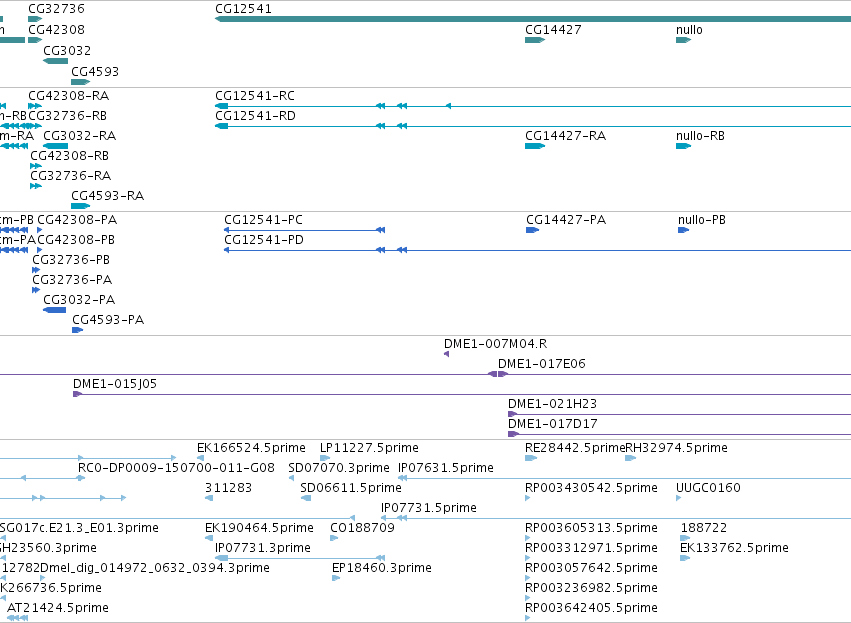The image size is (851, 623).
Task: Click the UUGC0160 label
Action: (708, 487)
